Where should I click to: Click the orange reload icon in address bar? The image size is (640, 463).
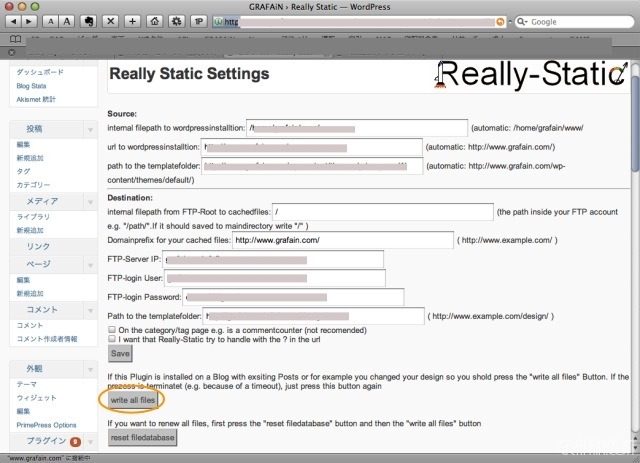pos(500,22)
